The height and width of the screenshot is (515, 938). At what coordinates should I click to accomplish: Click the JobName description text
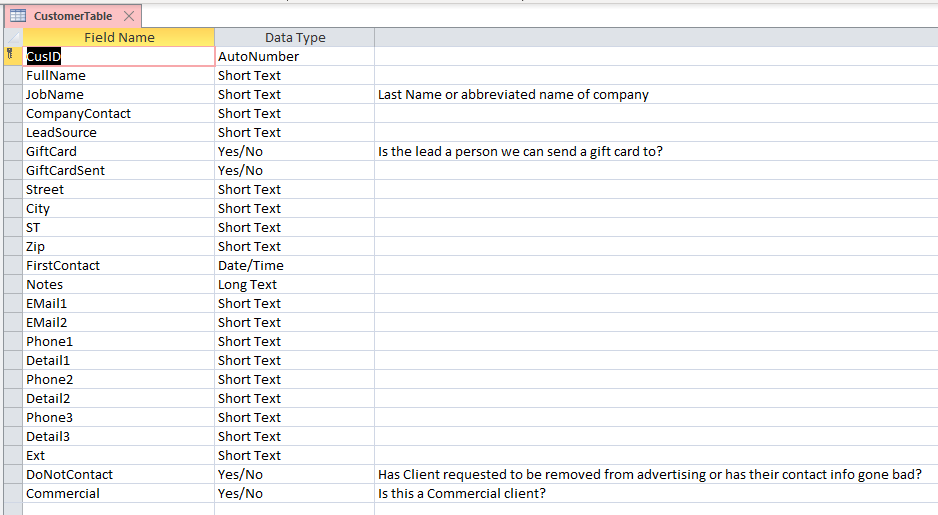click(x=513, y=95)
